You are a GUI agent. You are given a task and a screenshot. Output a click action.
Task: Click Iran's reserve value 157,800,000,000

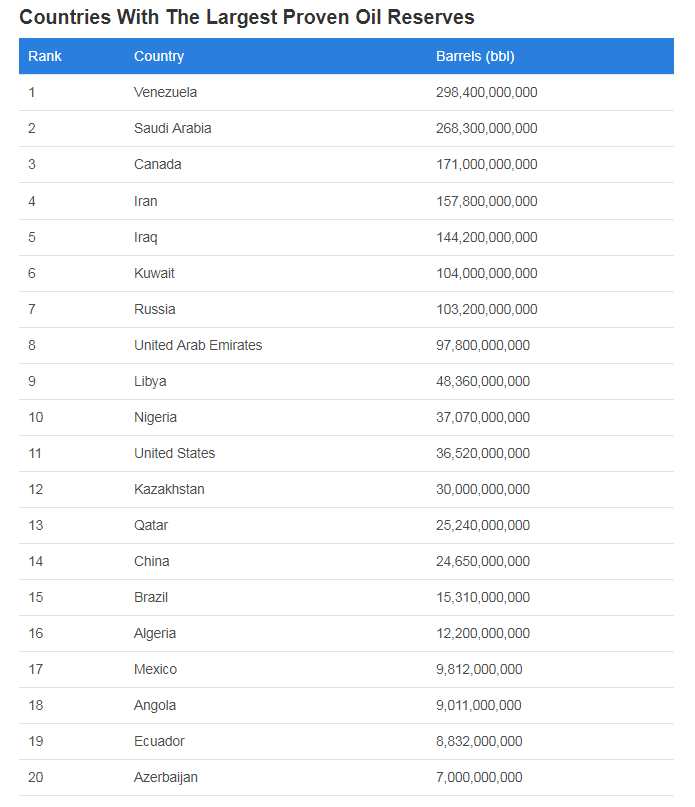[486, 201]
